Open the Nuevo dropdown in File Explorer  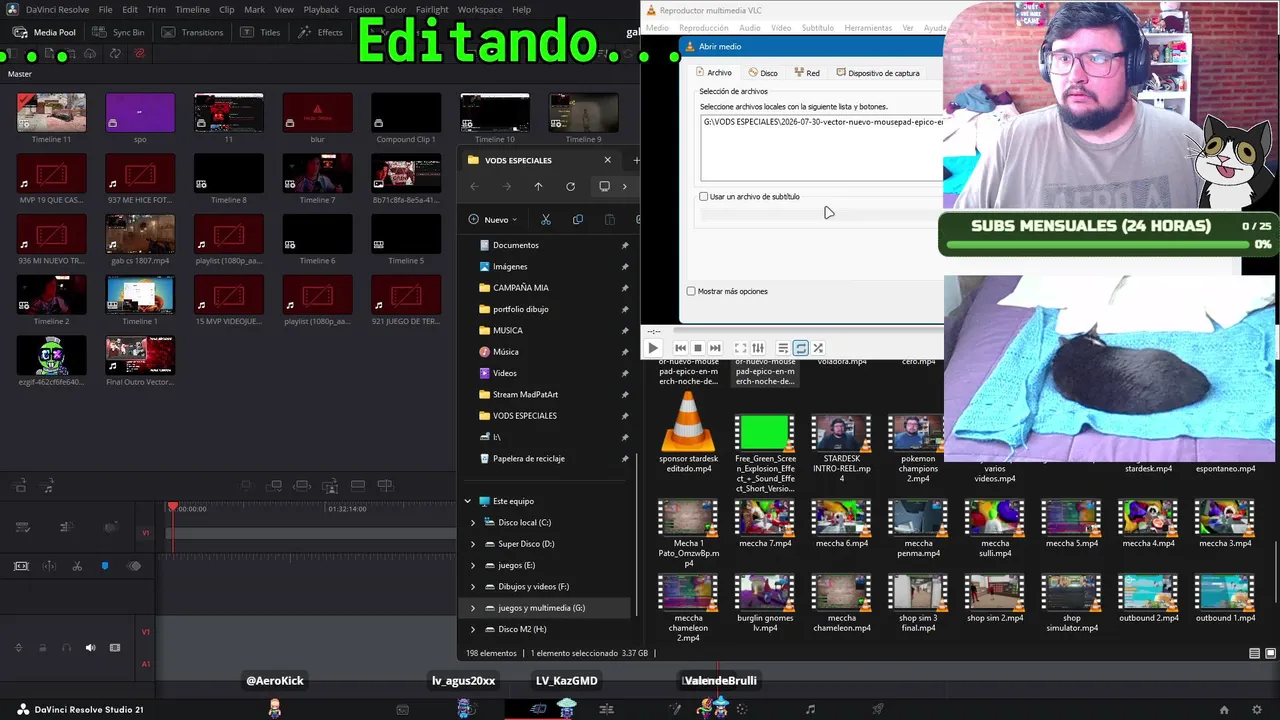(x=493, y=220)
